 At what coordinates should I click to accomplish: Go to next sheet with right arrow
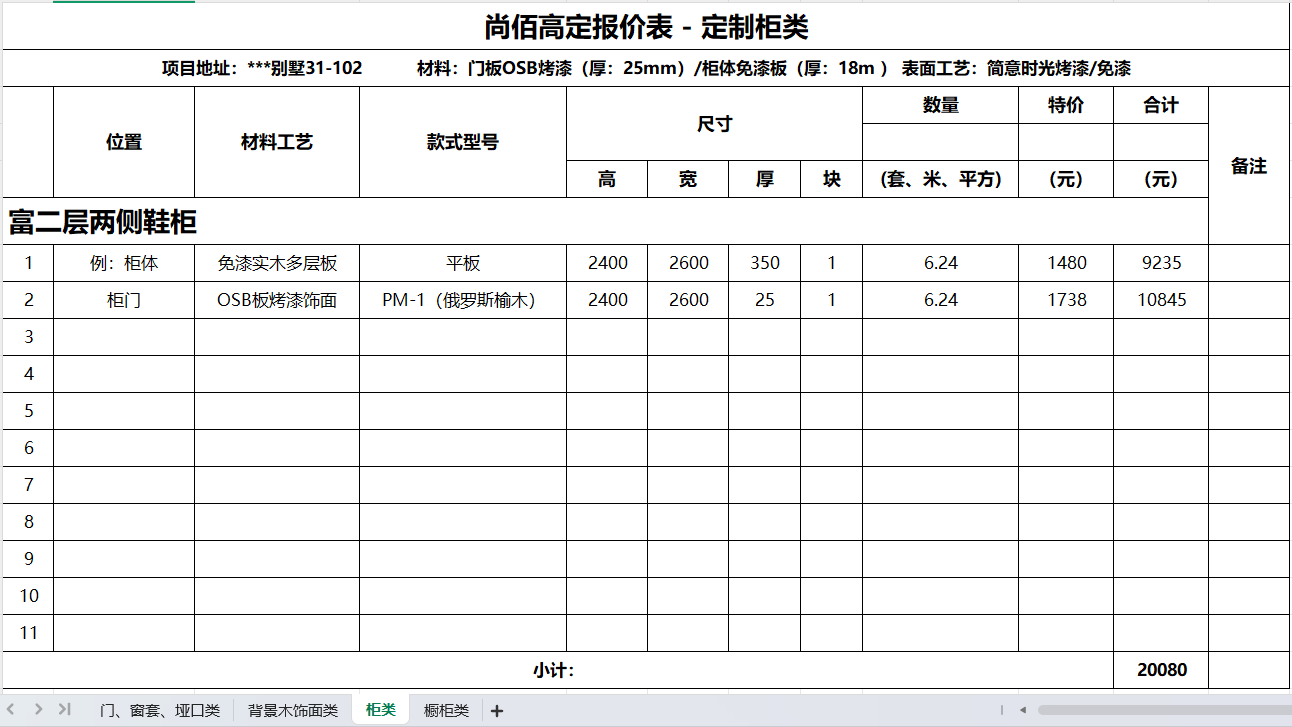(x=38, y=709)
